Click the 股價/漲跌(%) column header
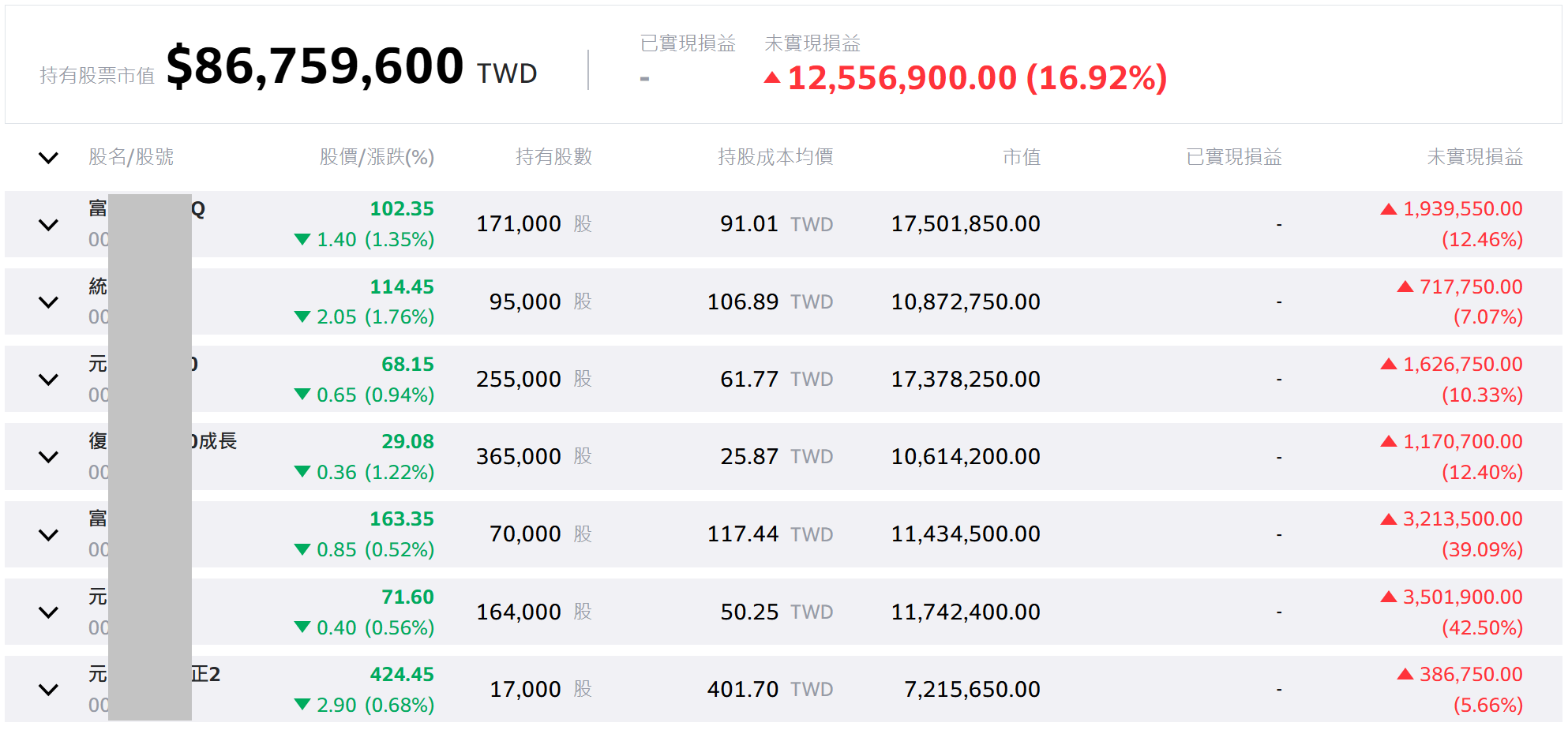This screenshot has width=1568, height=730. (377, 157)
